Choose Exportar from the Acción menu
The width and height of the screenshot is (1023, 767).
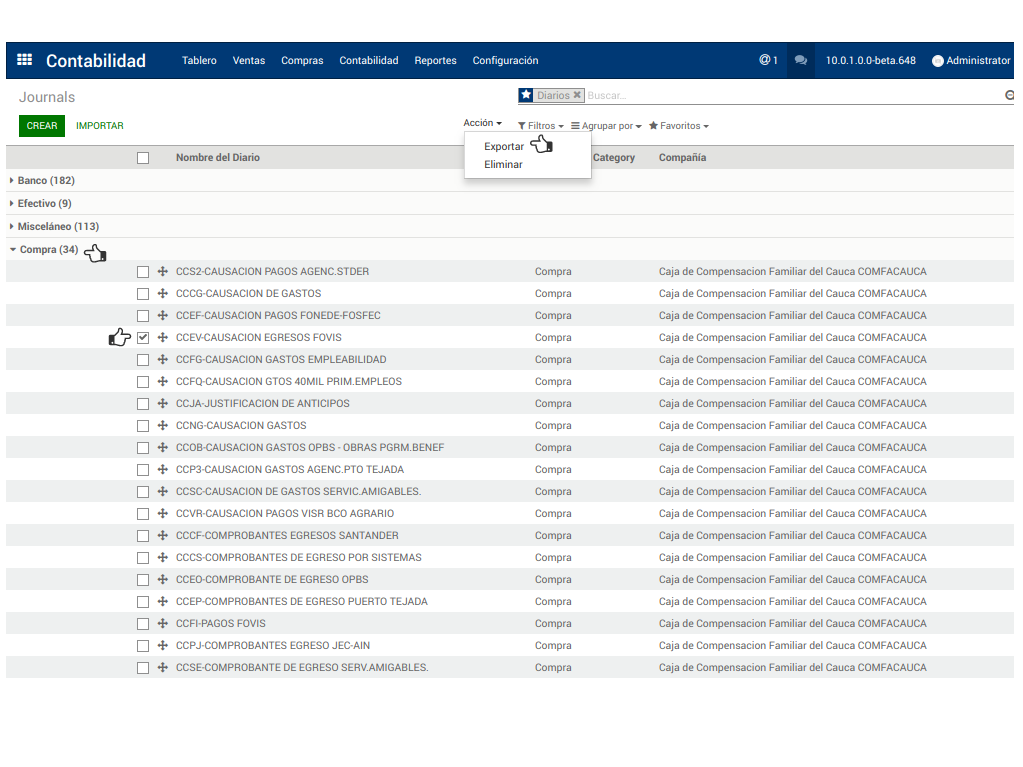tap(504, 147)
